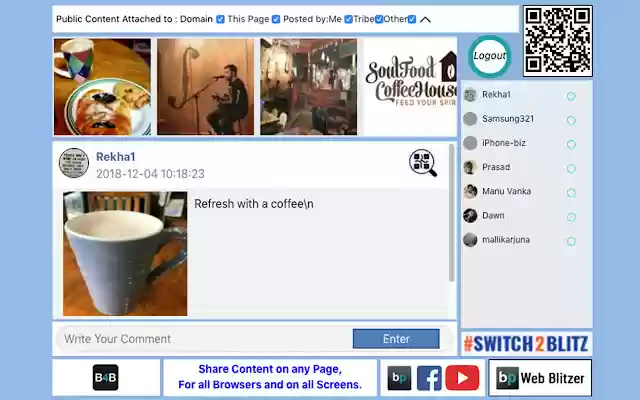This screenshot has height=400, width=640.
Task: Select the circle next to Prasad
Action: 571,169
